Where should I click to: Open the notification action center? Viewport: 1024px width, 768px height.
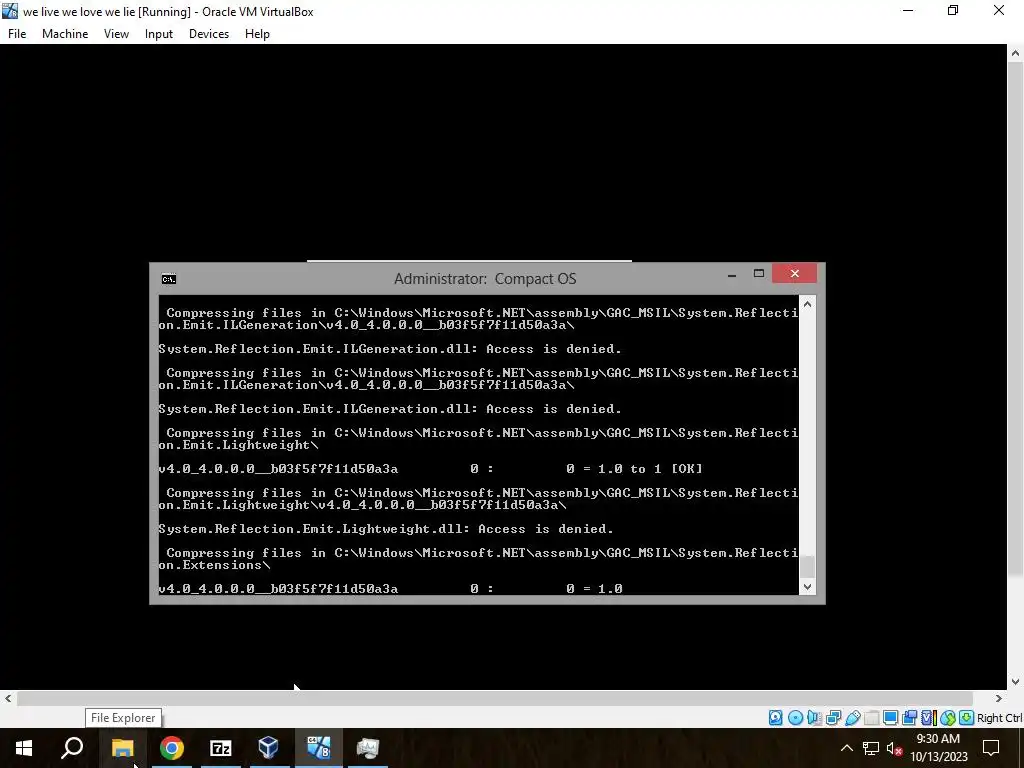pos(991,748)
